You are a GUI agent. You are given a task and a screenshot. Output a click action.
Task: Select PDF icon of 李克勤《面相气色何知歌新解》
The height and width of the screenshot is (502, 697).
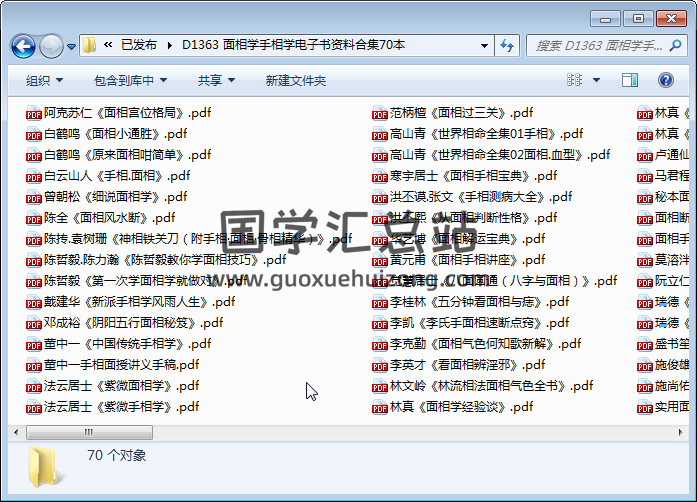380,344
